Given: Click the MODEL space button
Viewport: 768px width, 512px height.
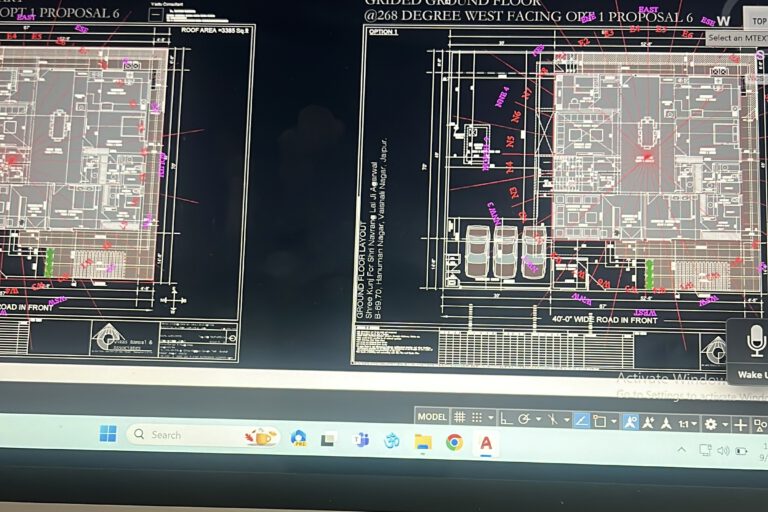Looking at the screenshot, I should pyautogui.click(x=432, y=417).
